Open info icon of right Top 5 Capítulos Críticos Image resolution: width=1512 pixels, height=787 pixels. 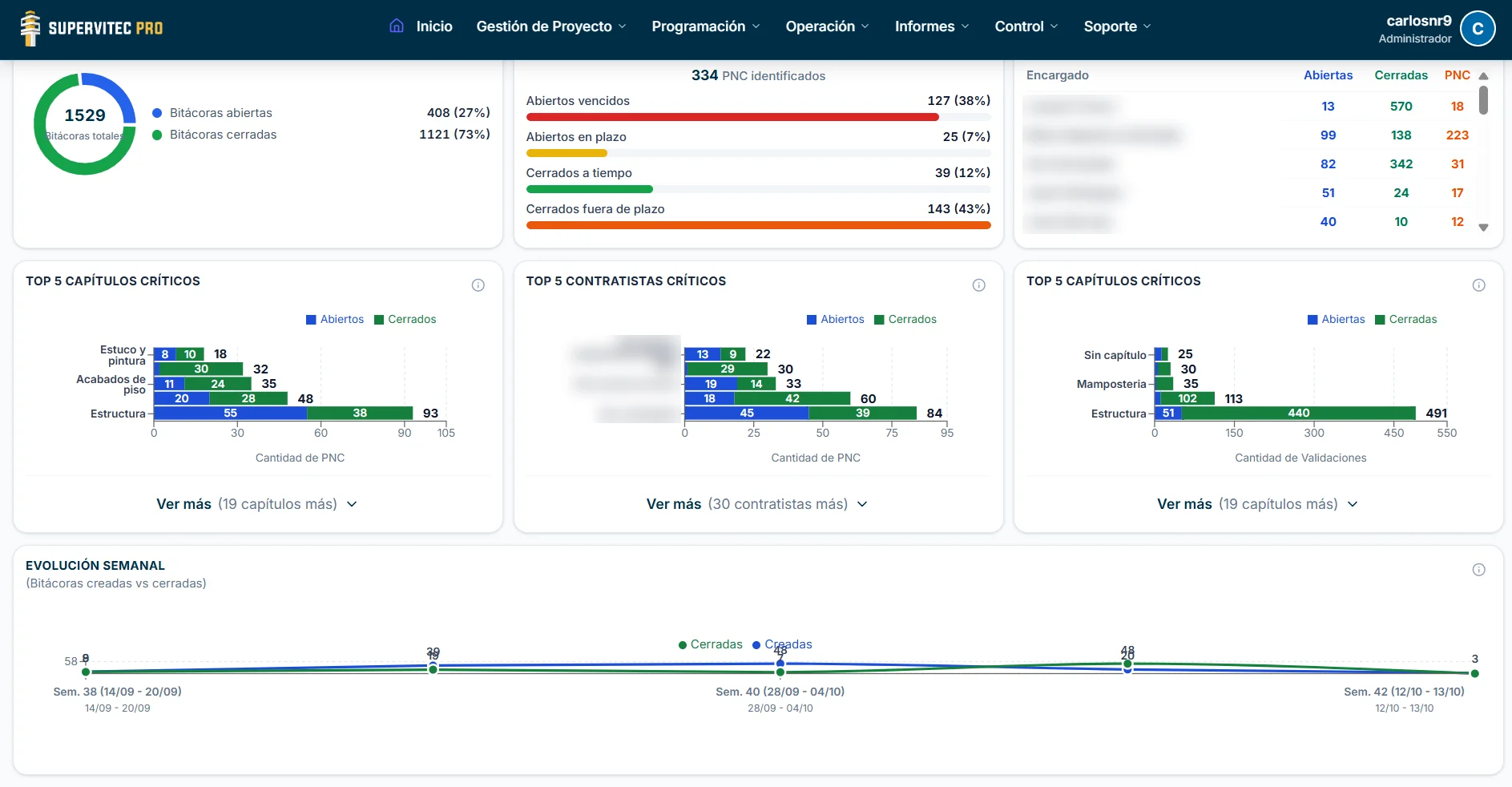(x=1478, y=285)
